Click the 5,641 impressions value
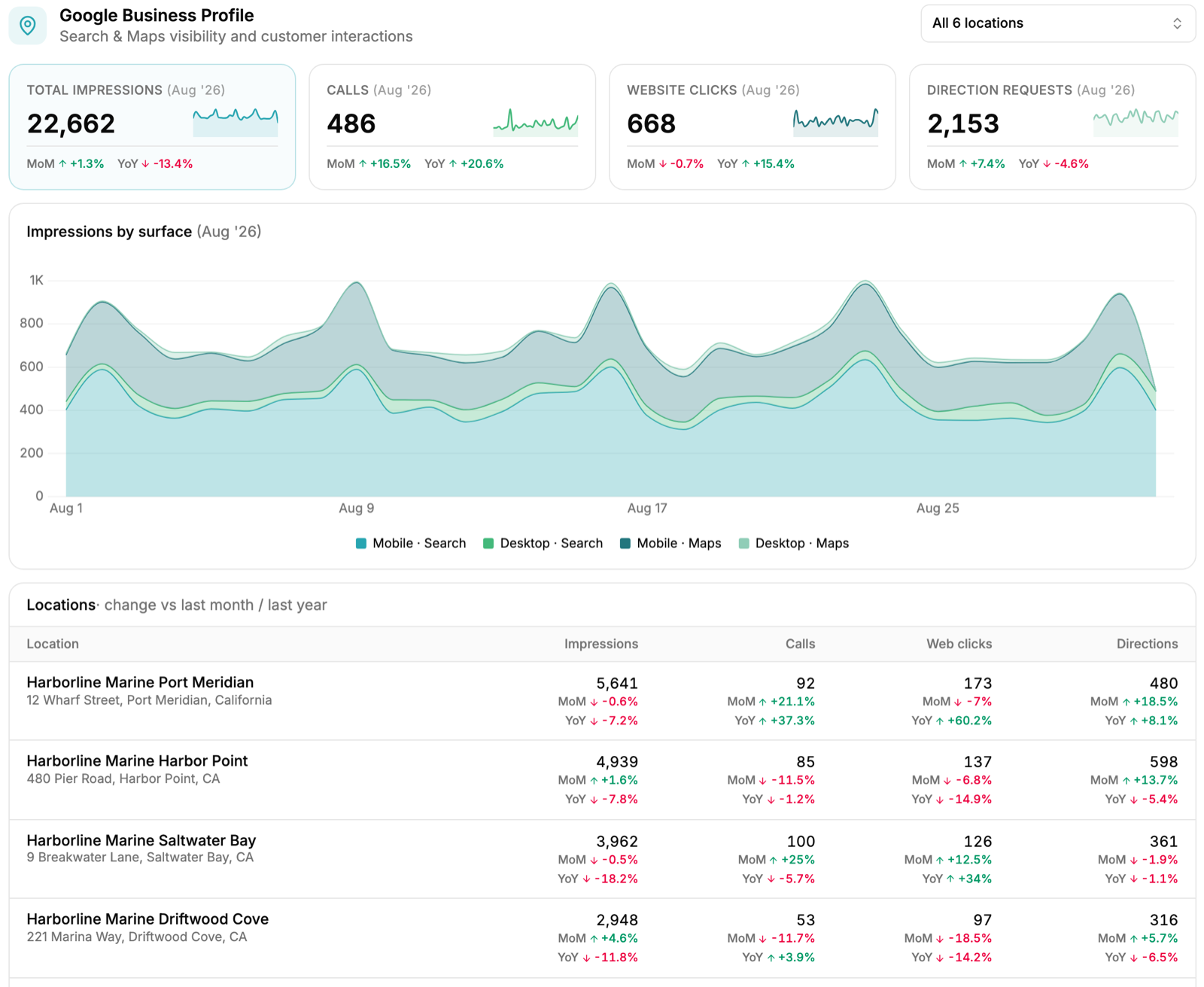 617,684
